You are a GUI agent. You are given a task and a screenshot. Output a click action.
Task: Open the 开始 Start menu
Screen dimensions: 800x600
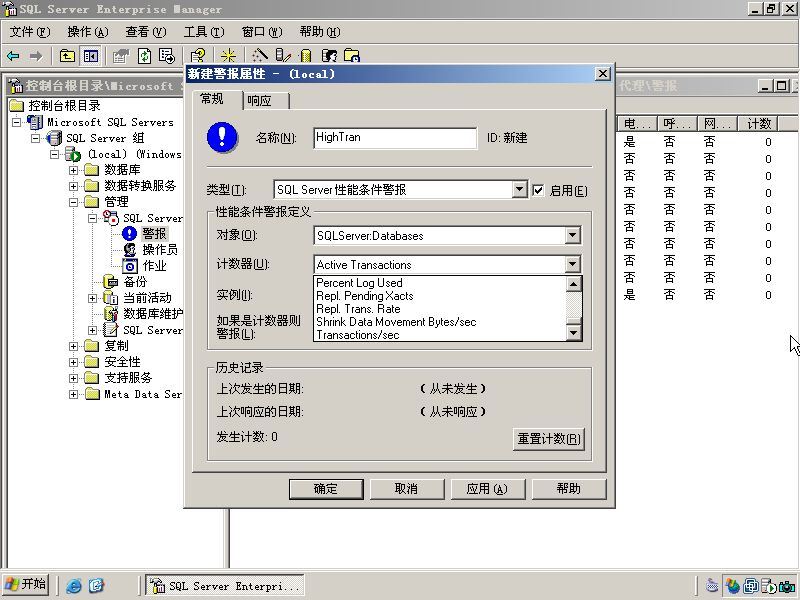[x=26, y=585]
